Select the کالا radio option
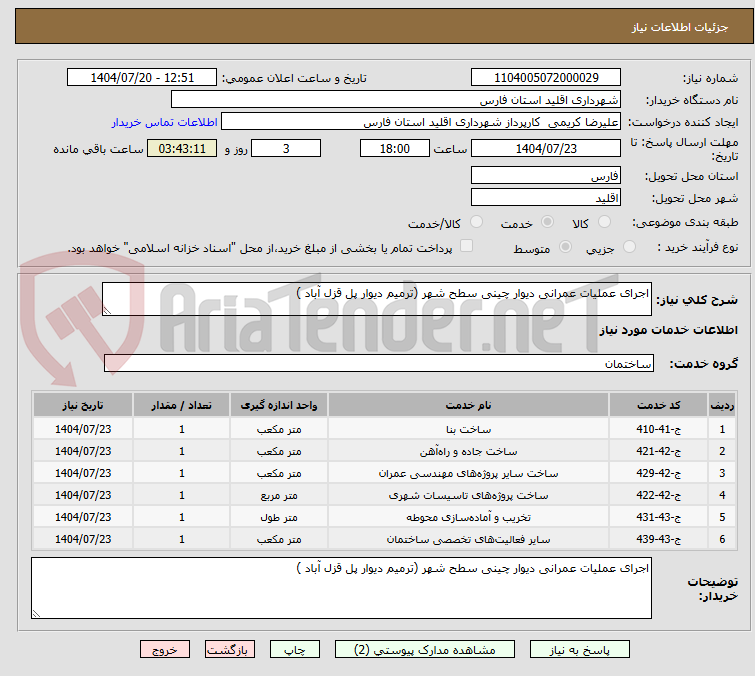Image resolution: width=755 pixels, height=676 pixels. click(604, 222)
